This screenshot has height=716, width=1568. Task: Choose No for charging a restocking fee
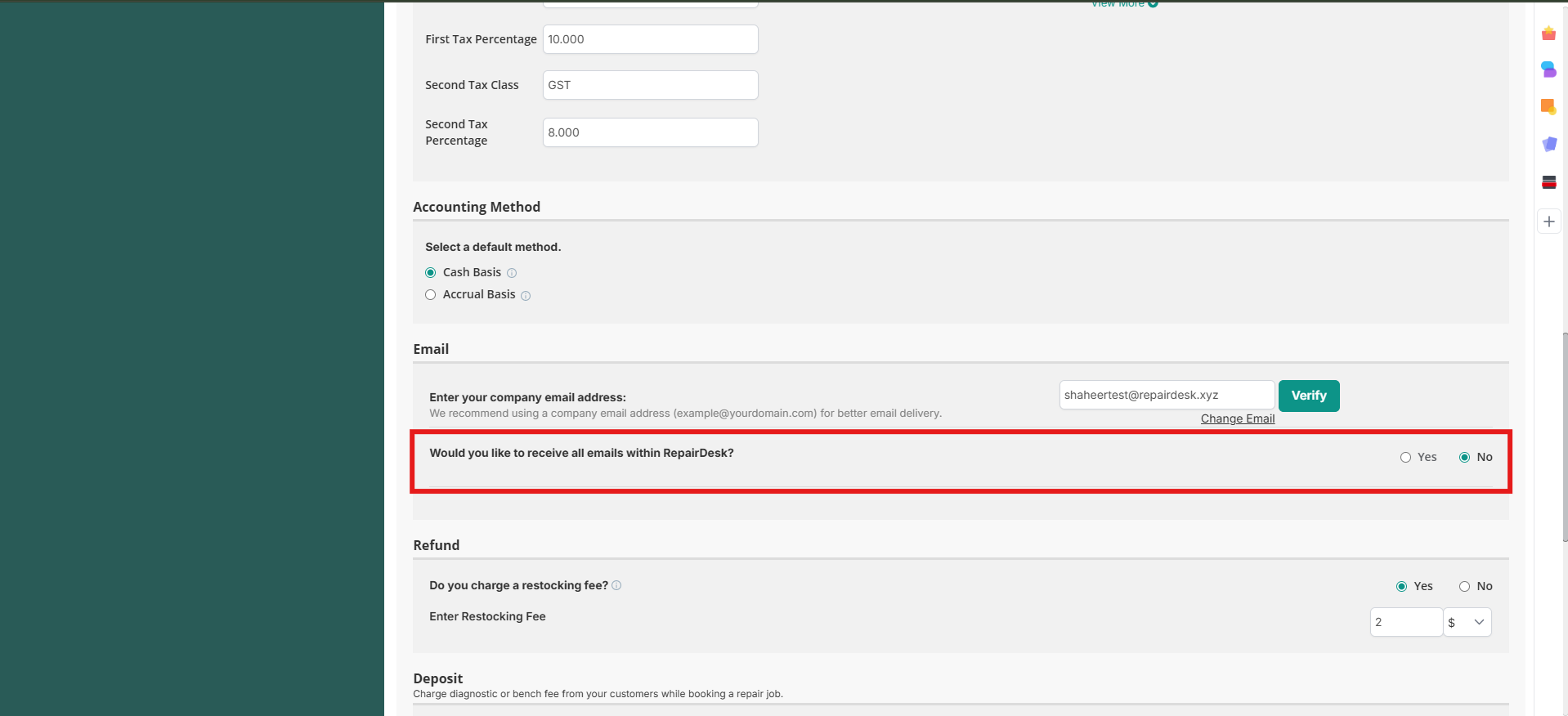point(1464,587)
